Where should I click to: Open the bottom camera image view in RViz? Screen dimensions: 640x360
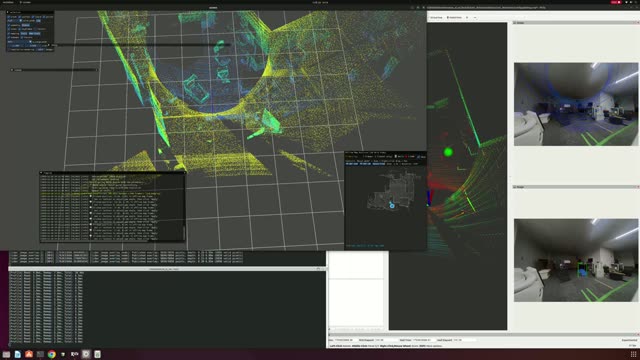click(x=576, y=260)
